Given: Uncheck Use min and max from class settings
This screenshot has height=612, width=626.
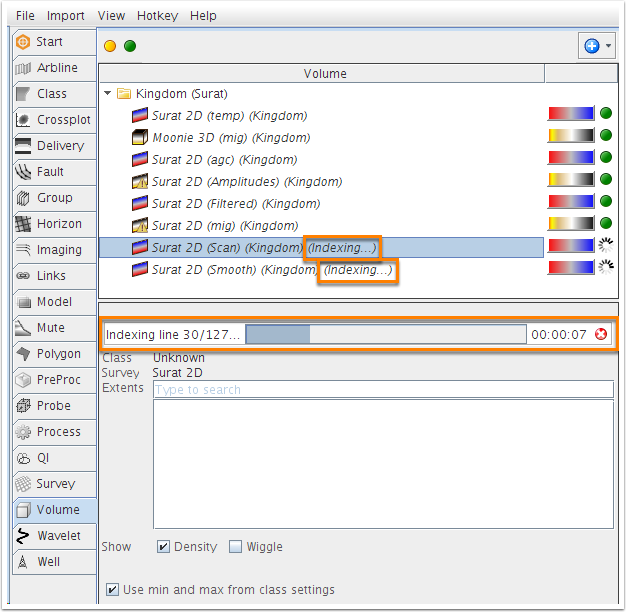Looking at the screenshot, I should coord(112,590).
